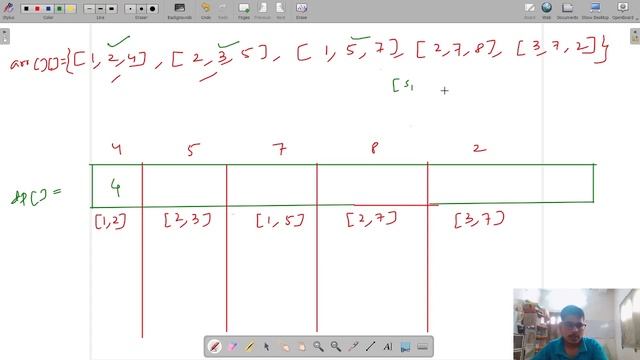This screenshot has width=640, height=360.
Task: Click the presenter webcam thumbnail
Action: 576,324
